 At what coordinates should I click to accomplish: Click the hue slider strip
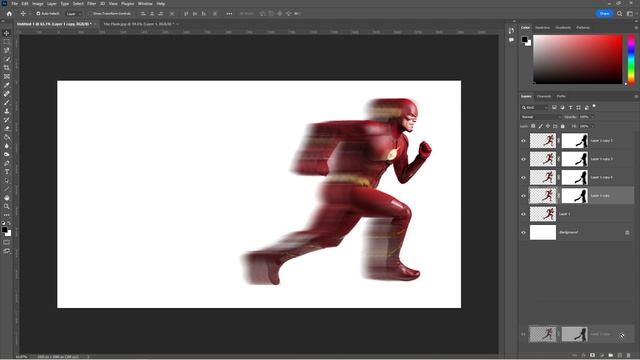pos(631,59)
